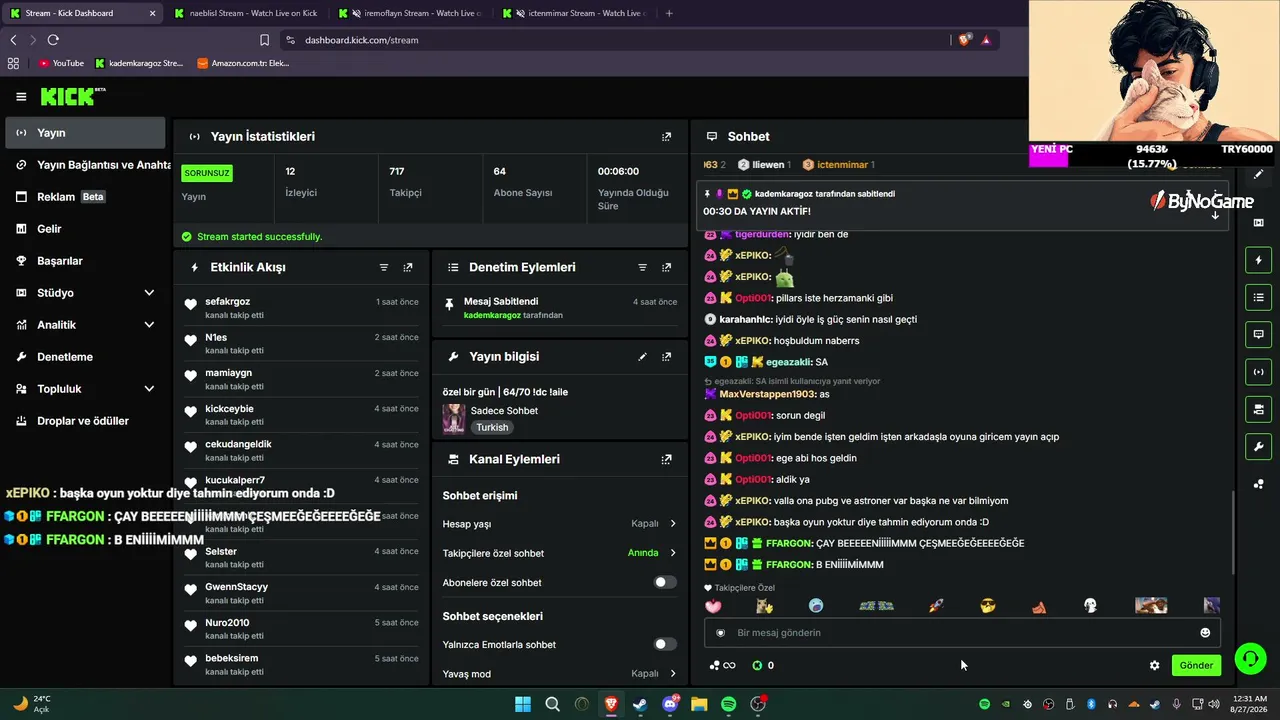The height and width of the screenshot is (720, 1280).
Task: Expand the Topluluk sidebar section
Action: point(149,389)
